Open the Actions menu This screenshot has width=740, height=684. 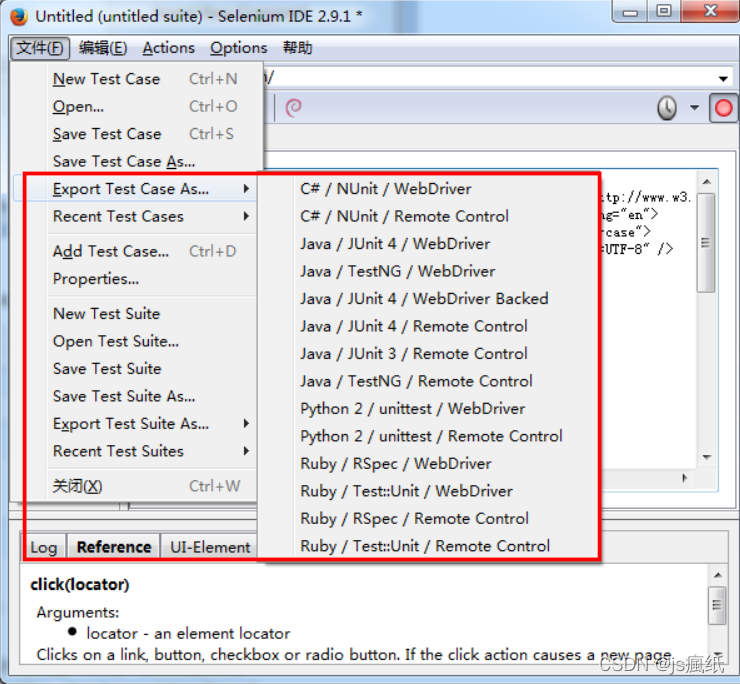click(168, 48)
